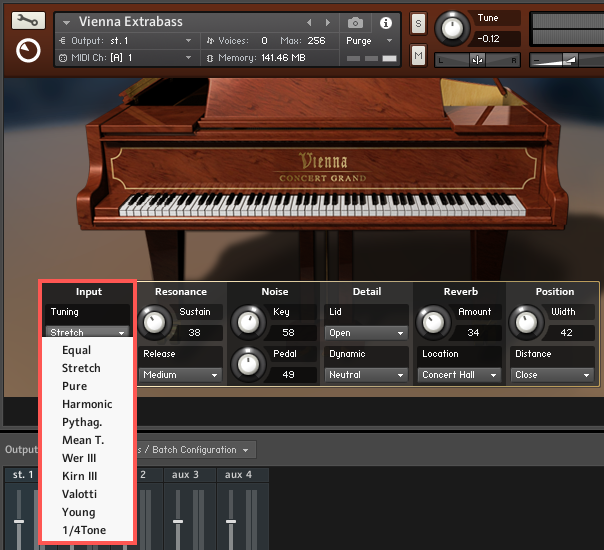Open the Vienna Extrabass instrument menu arrow
The height and width of the screenshot is (550, 604).
(66, 23)
